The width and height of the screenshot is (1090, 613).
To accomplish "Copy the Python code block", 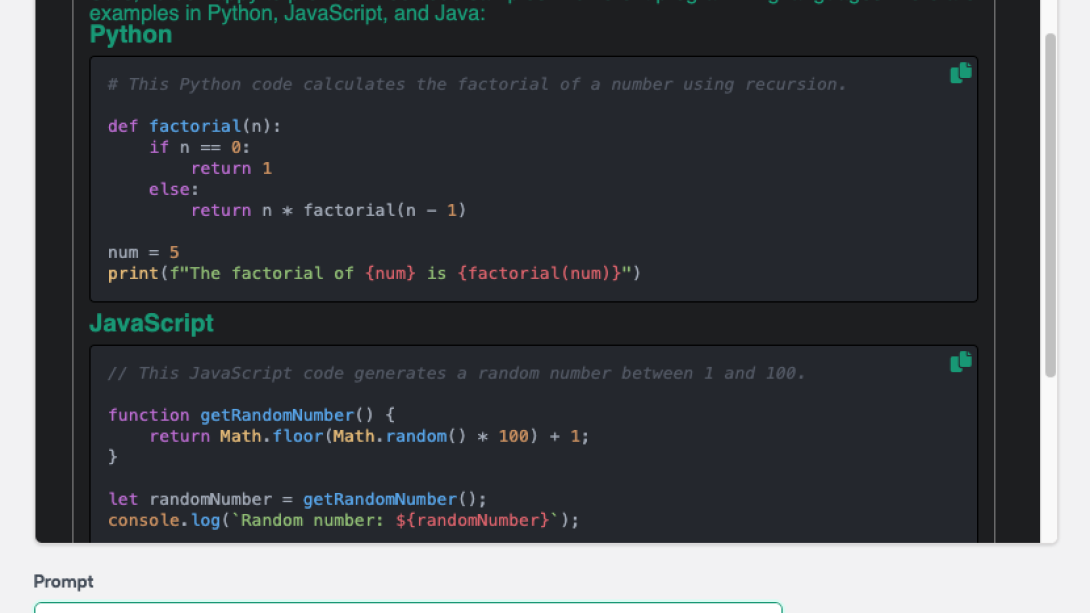I will coord(960,73).
